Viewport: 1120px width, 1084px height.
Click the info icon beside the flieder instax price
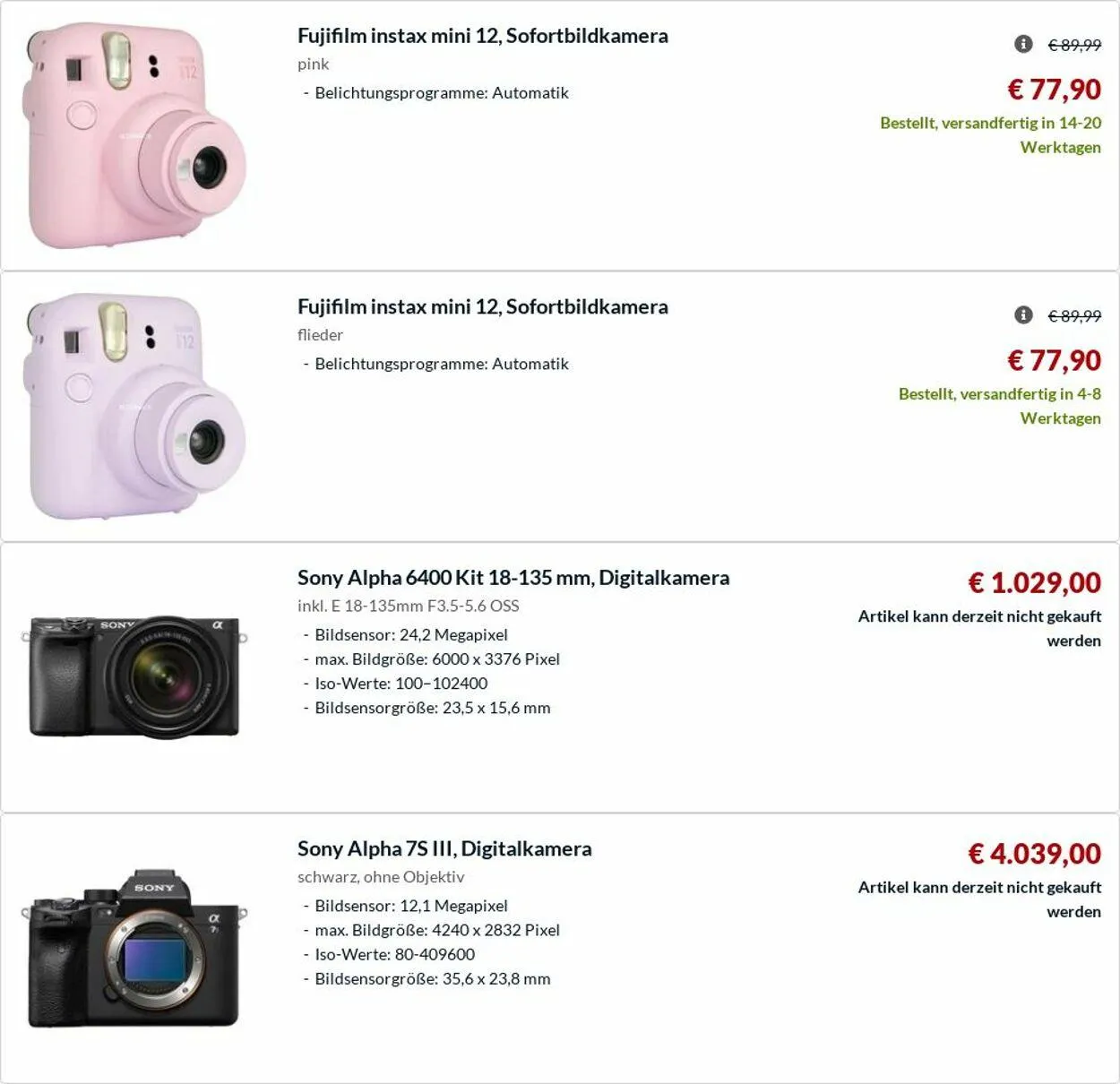pos(1023,314)
